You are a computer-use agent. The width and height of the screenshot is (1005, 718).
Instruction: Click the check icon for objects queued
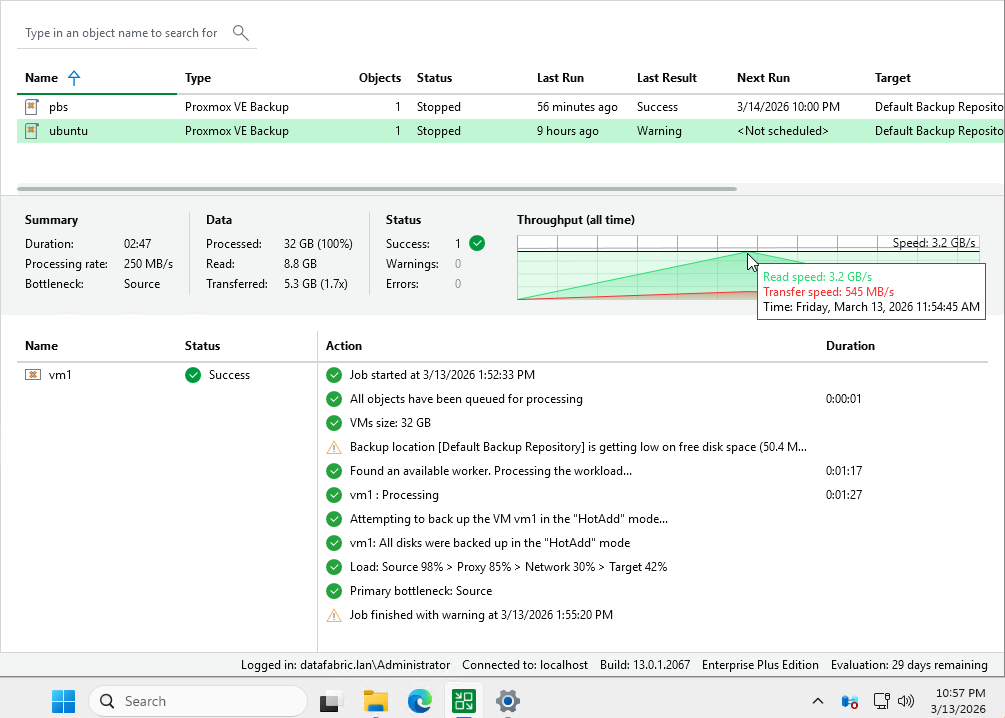334,399
